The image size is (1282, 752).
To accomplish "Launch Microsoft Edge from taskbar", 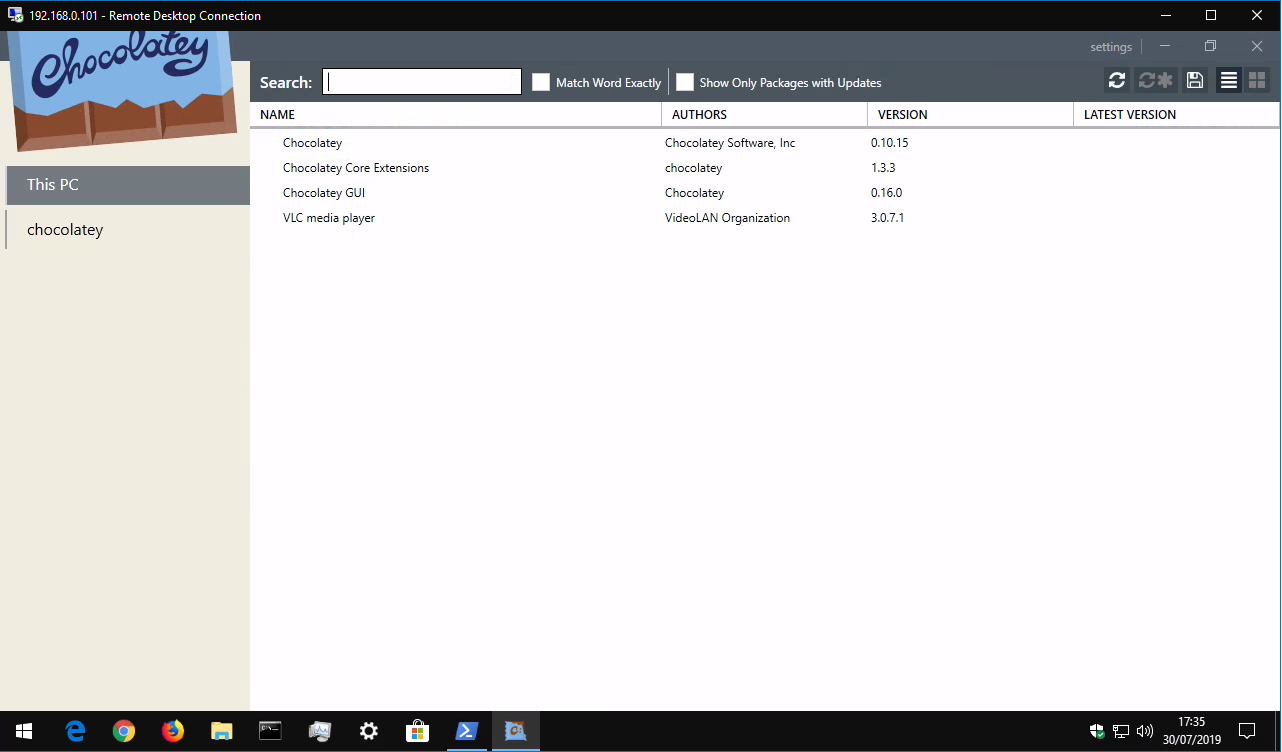I will pyautogui.click(x=76, y=731).
